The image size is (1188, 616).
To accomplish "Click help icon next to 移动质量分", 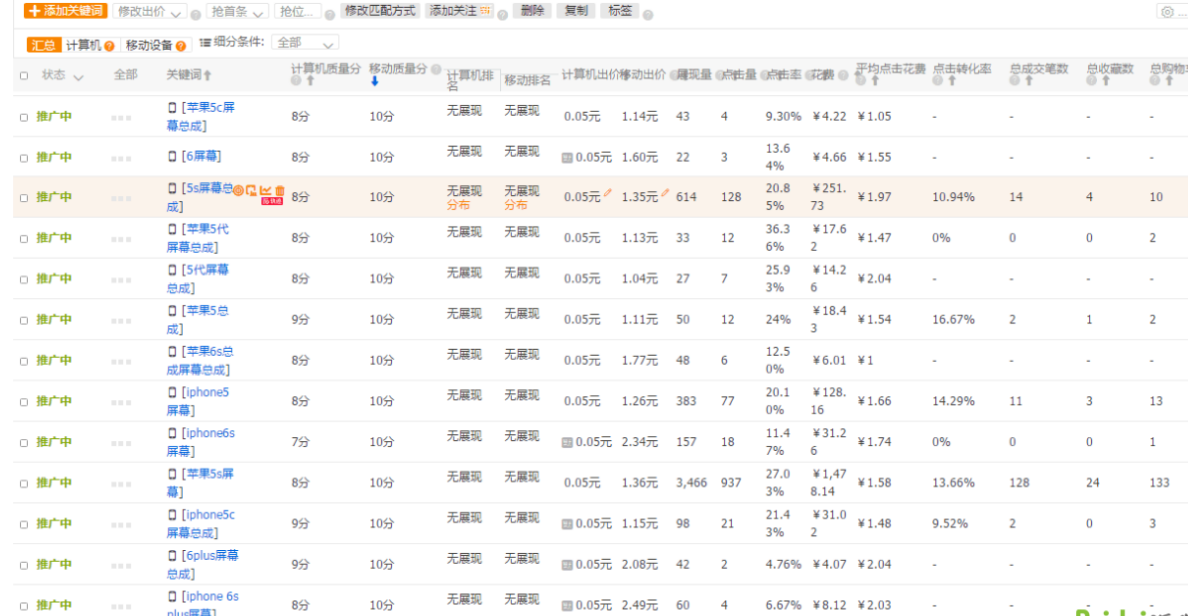I will point(436,69).
